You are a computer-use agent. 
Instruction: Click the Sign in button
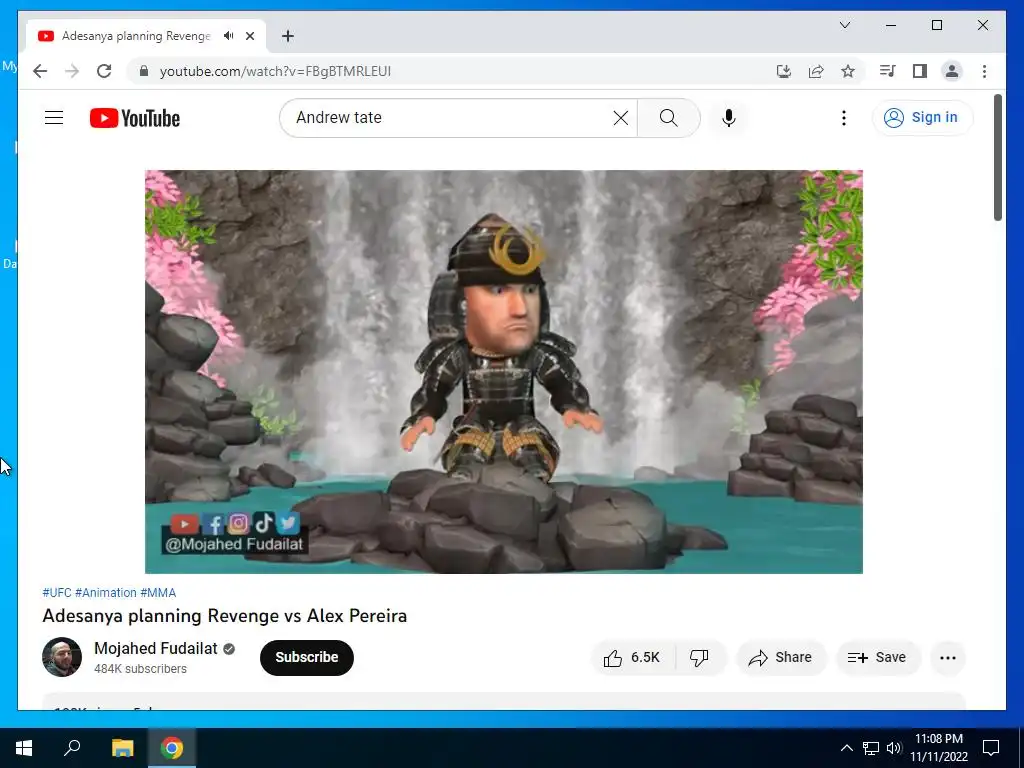click(922, 118)
